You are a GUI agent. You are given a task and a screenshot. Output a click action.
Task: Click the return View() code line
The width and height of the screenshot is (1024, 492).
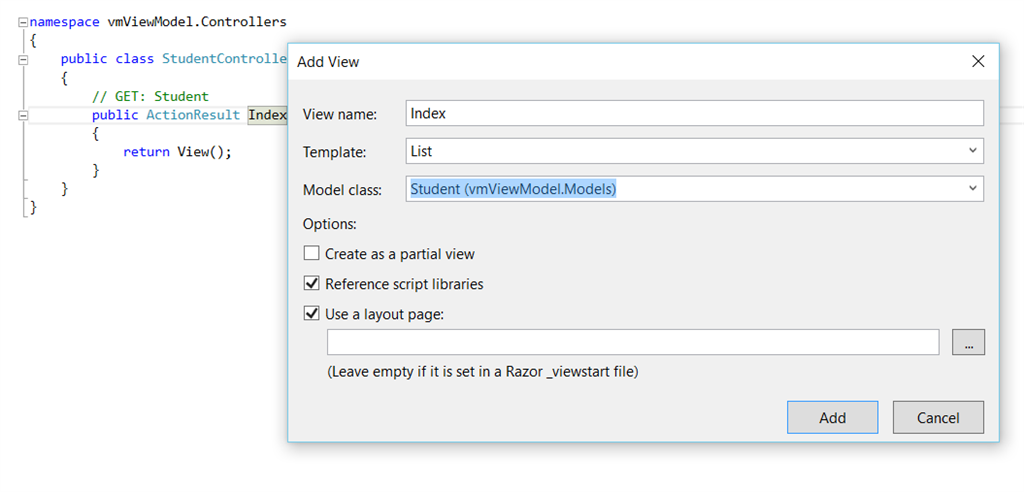pos(176,152)
